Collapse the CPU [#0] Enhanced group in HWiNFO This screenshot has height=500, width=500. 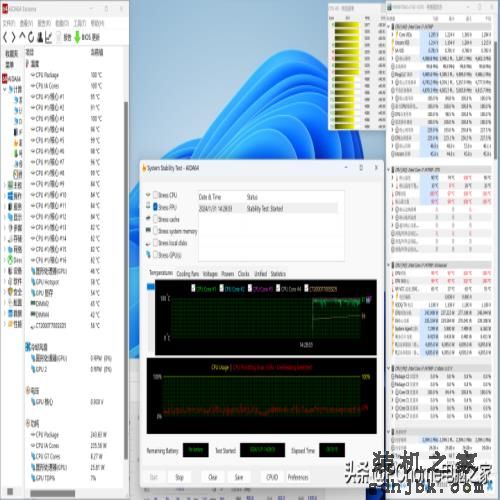(x=389, y=265)
